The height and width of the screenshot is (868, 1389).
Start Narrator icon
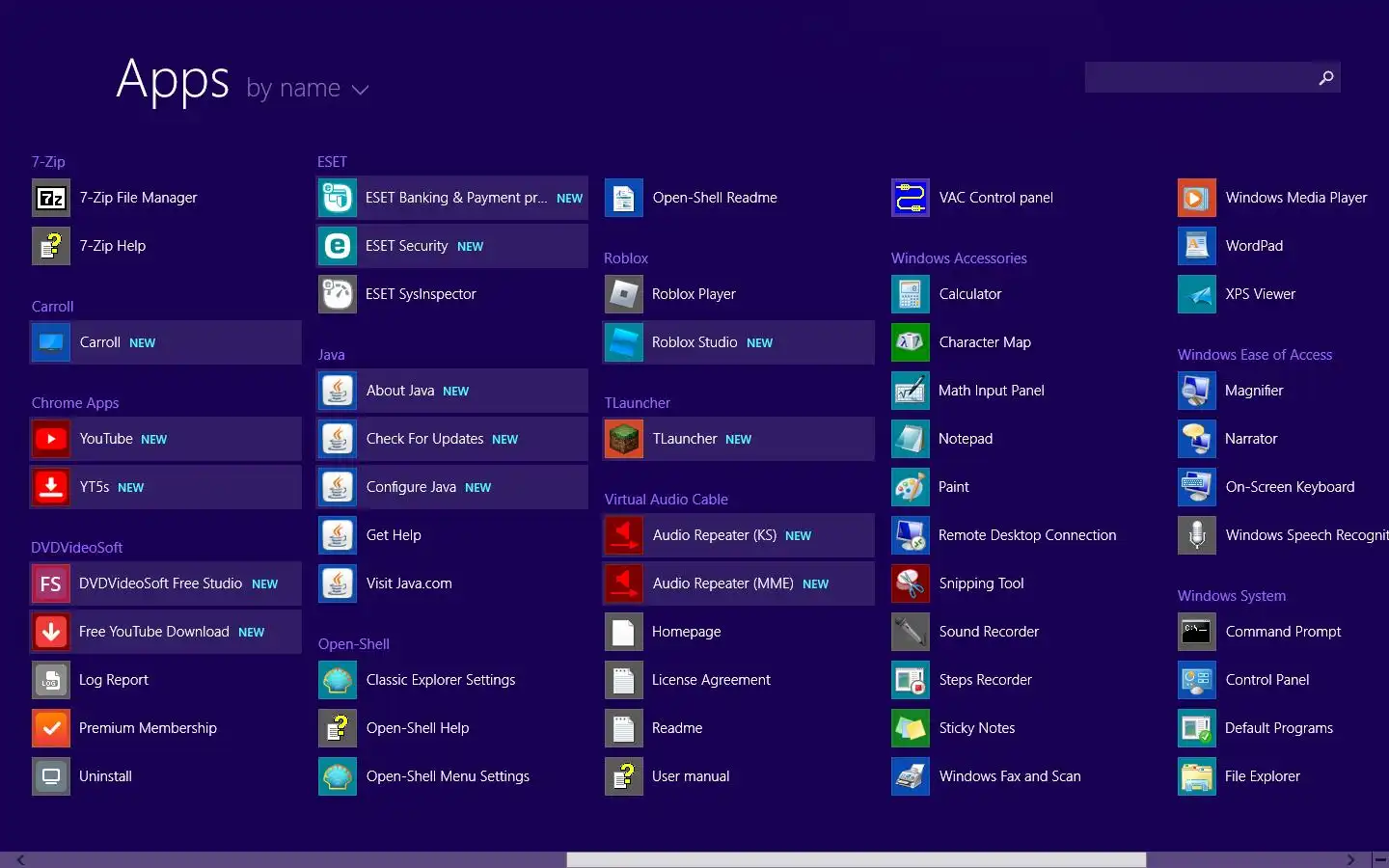[1197, 439]
